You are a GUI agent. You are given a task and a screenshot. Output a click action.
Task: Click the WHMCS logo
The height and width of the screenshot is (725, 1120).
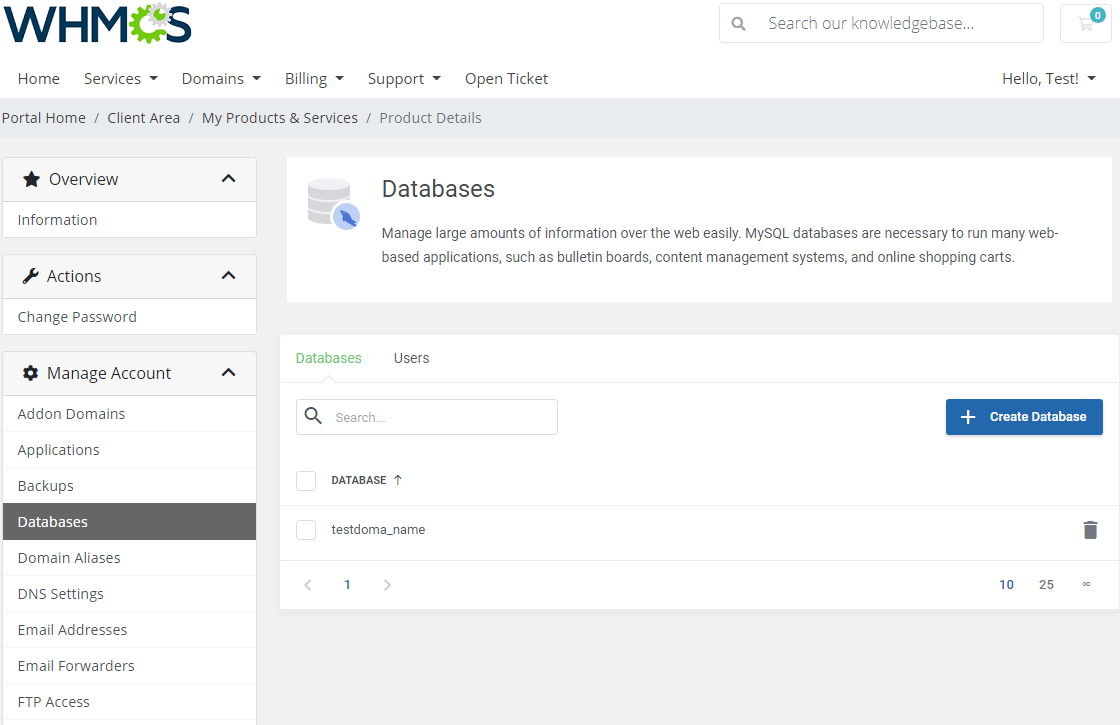pyautogui.click(x=98, y=24)
